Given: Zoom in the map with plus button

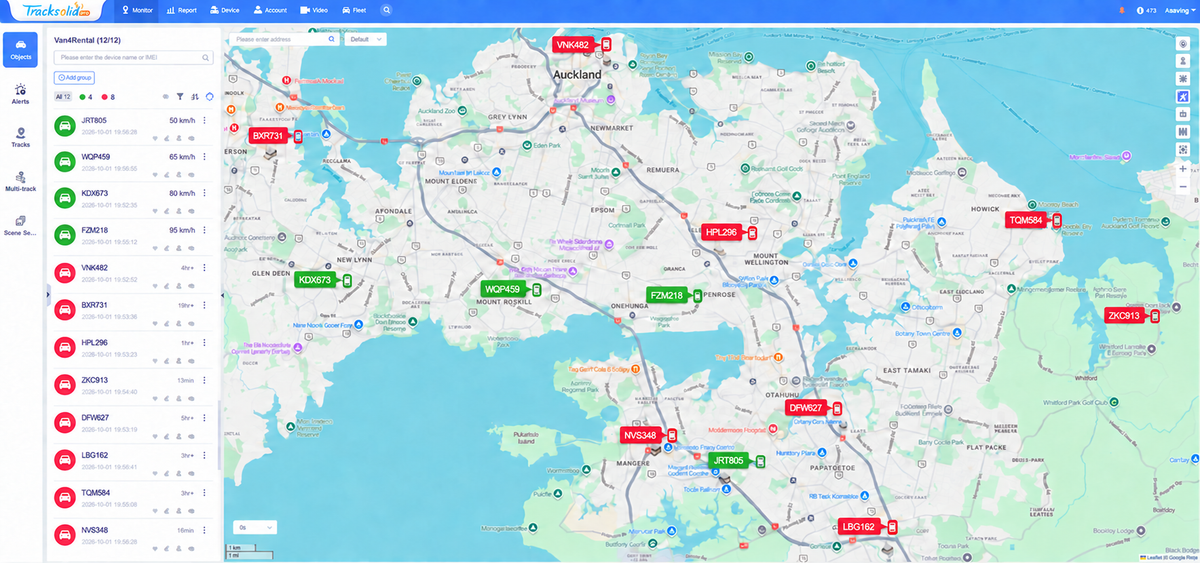Looking at the screenshot, I should point(1183,170).
